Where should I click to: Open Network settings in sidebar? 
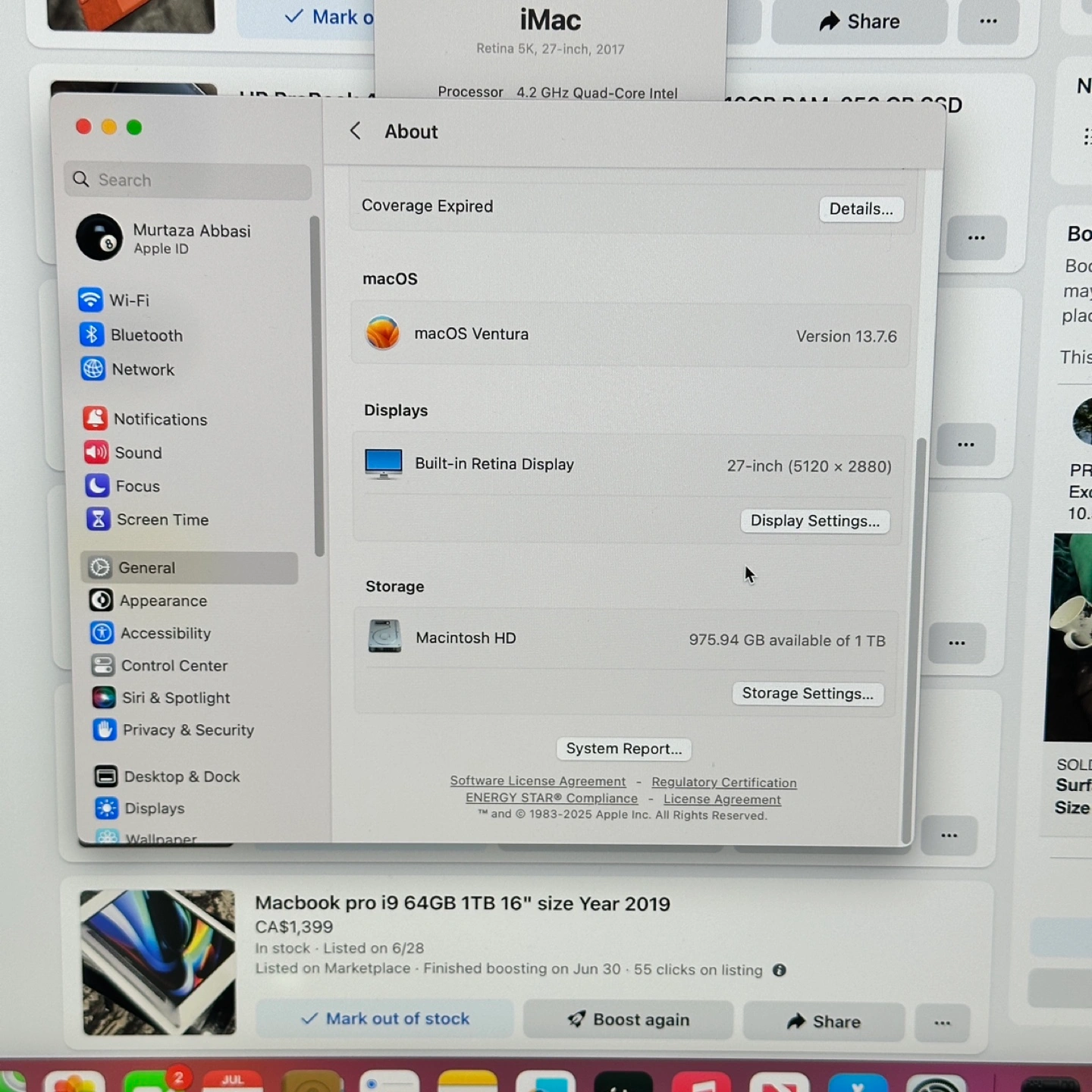(128, 369)
